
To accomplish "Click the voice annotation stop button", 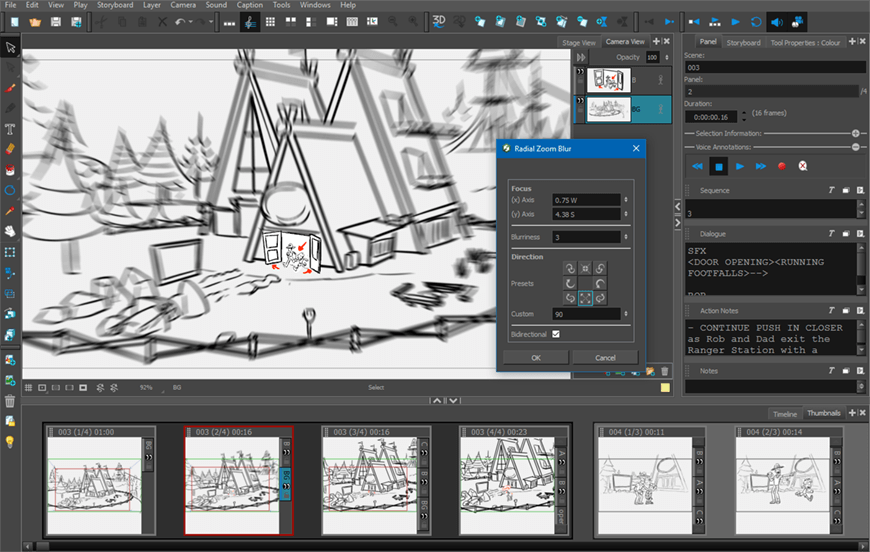I will point(719,166).
